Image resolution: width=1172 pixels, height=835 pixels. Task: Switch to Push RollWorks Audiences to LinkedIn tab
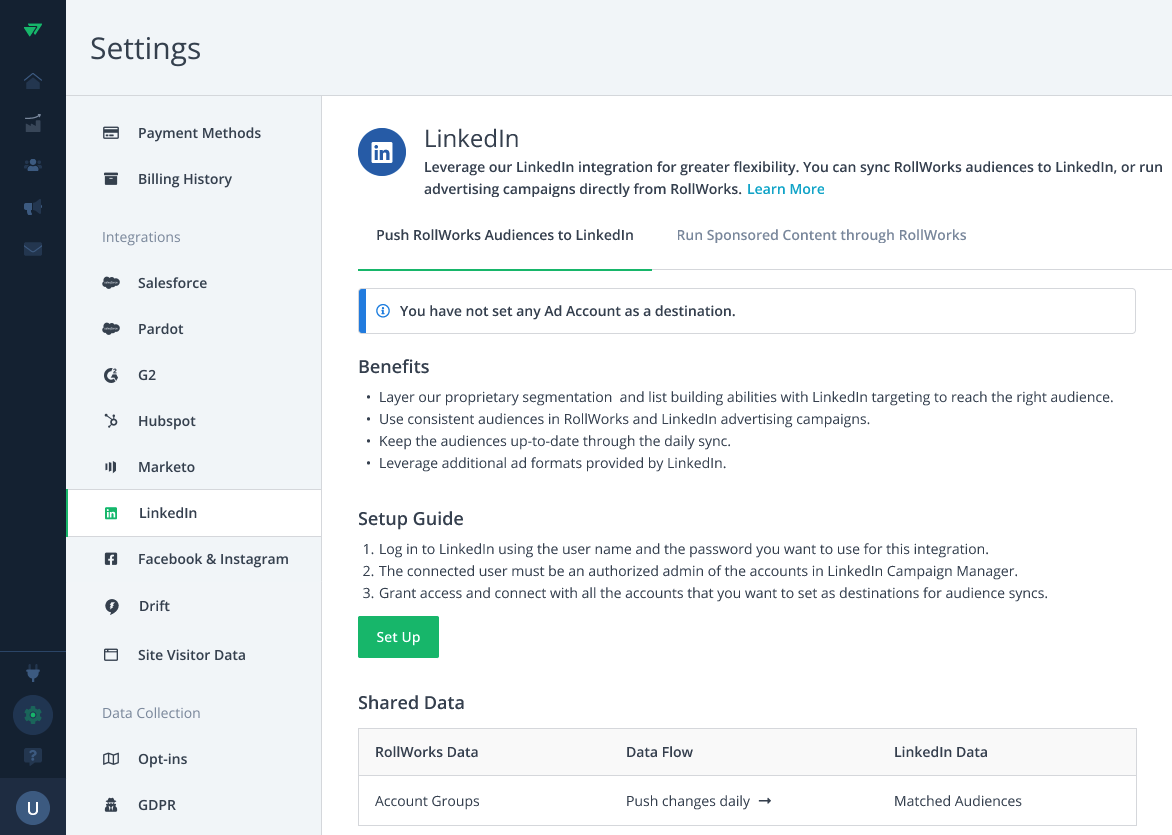[505, 235]
